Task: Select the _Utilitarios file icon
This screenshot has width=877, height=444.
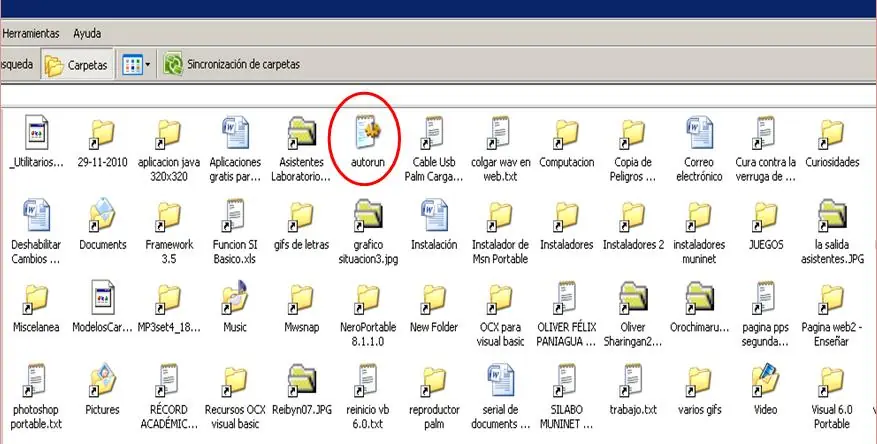Action: click(37, 133)
